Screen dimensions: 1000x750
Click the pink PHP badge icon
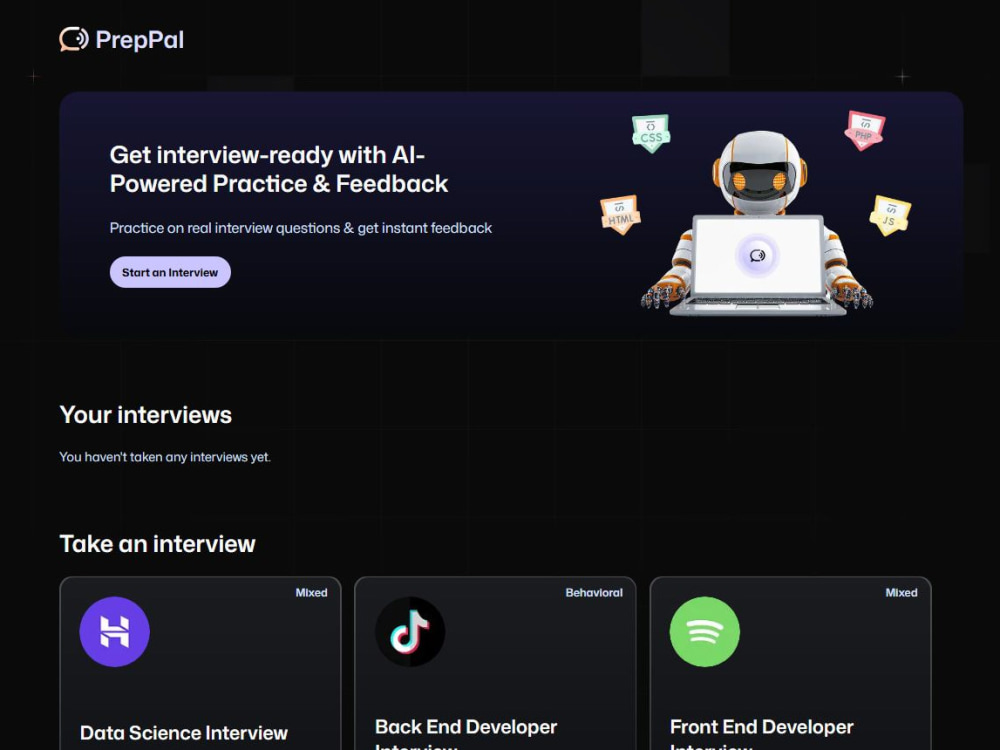(x=865, y=130)
